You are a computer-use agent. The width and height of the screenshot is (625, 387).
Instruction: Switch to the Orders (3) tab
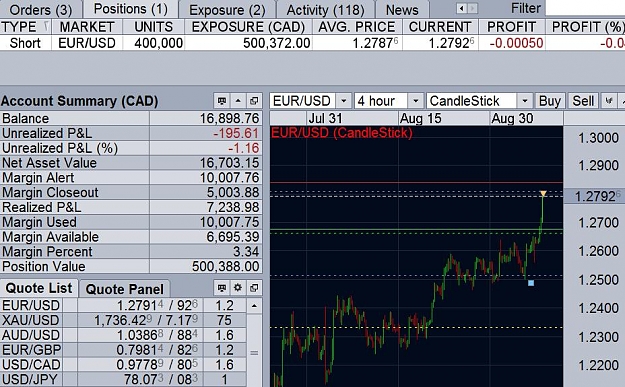pyautogui.click(x=41, y=10)
